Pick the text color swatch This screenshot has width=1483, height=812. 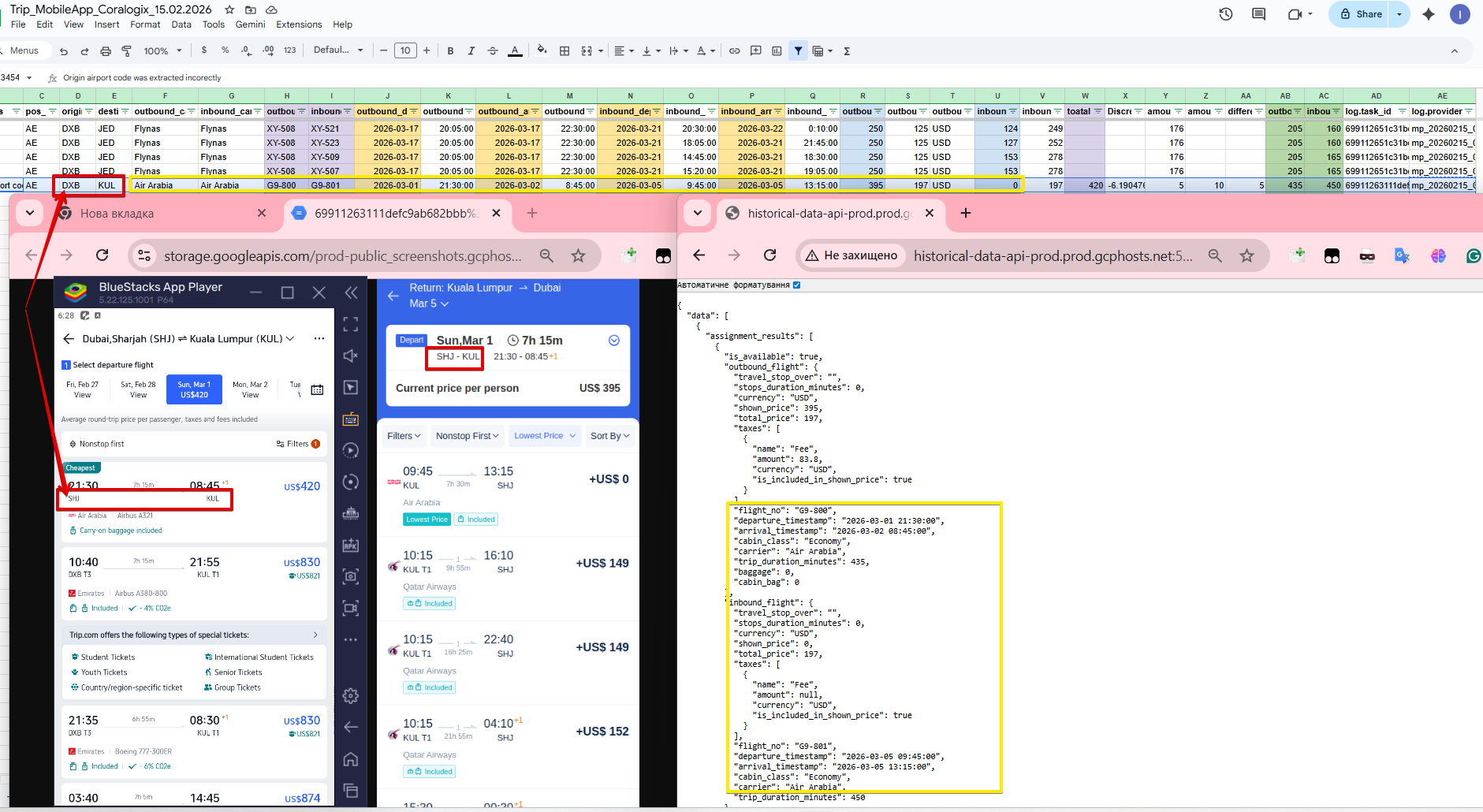515,51
